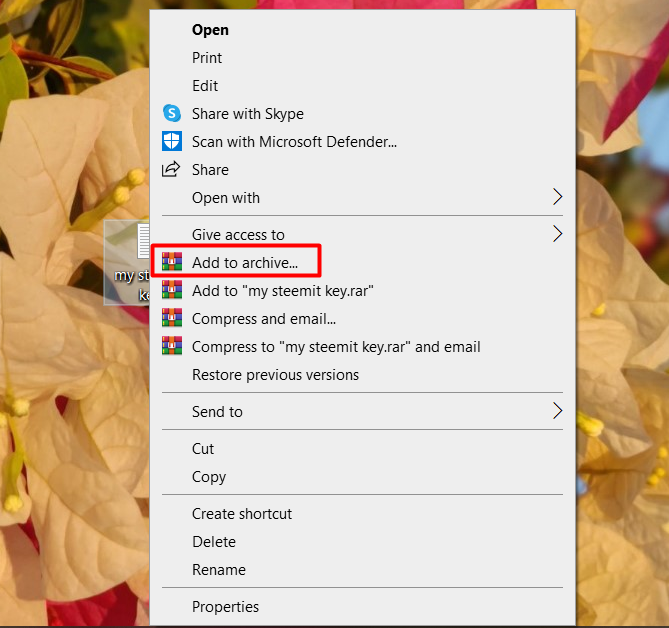This screenshot has width=669, height=628.
Task: Select Compress to "my steemit key.rar" and email
Action: coord(362,346)
